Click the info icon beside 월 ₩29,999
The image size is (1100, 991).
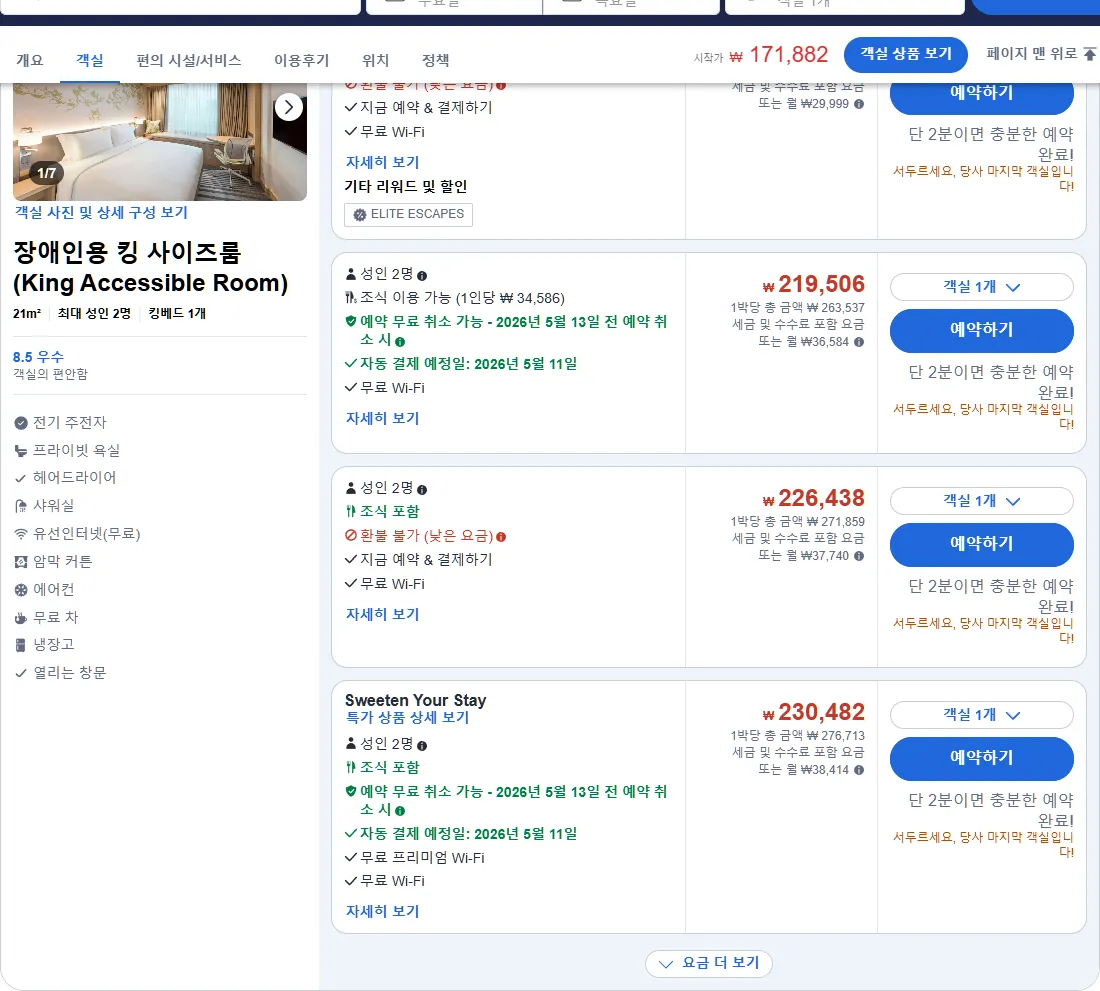coord(859,104)
